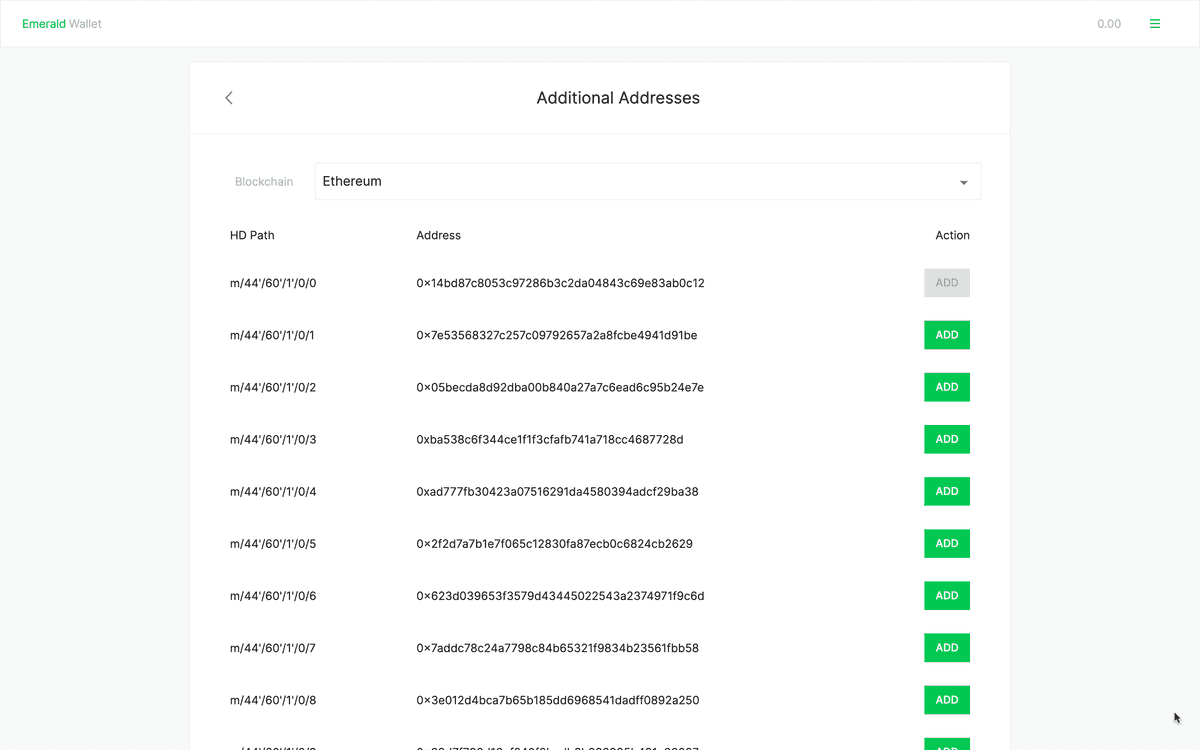Open the hamburger menu icon
Viewport: 1200px width, 750px height.
click(x=1155, y=23)
